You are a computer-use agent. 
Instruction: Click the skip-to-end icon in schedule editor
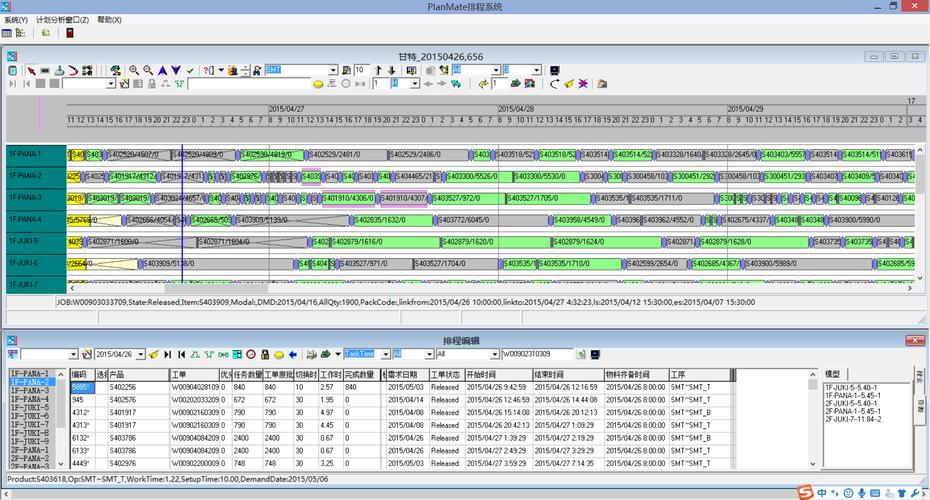click(x=168, y=354)
